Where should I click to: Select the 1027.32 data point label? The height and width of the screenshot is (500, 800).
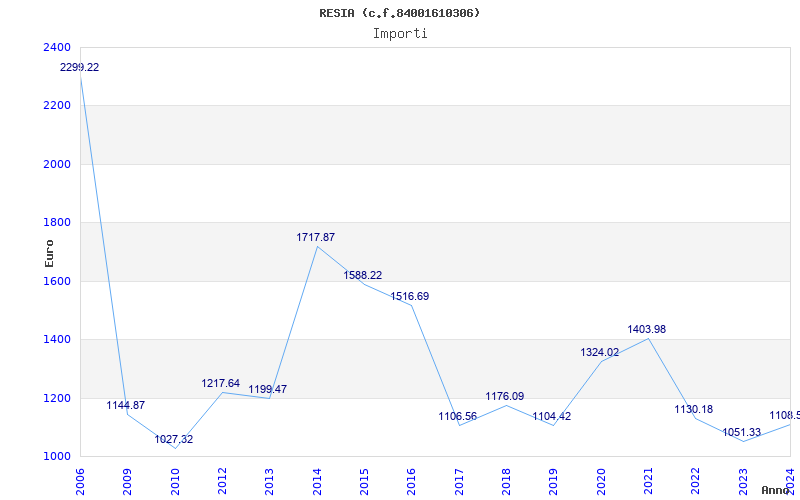(174, 439)
